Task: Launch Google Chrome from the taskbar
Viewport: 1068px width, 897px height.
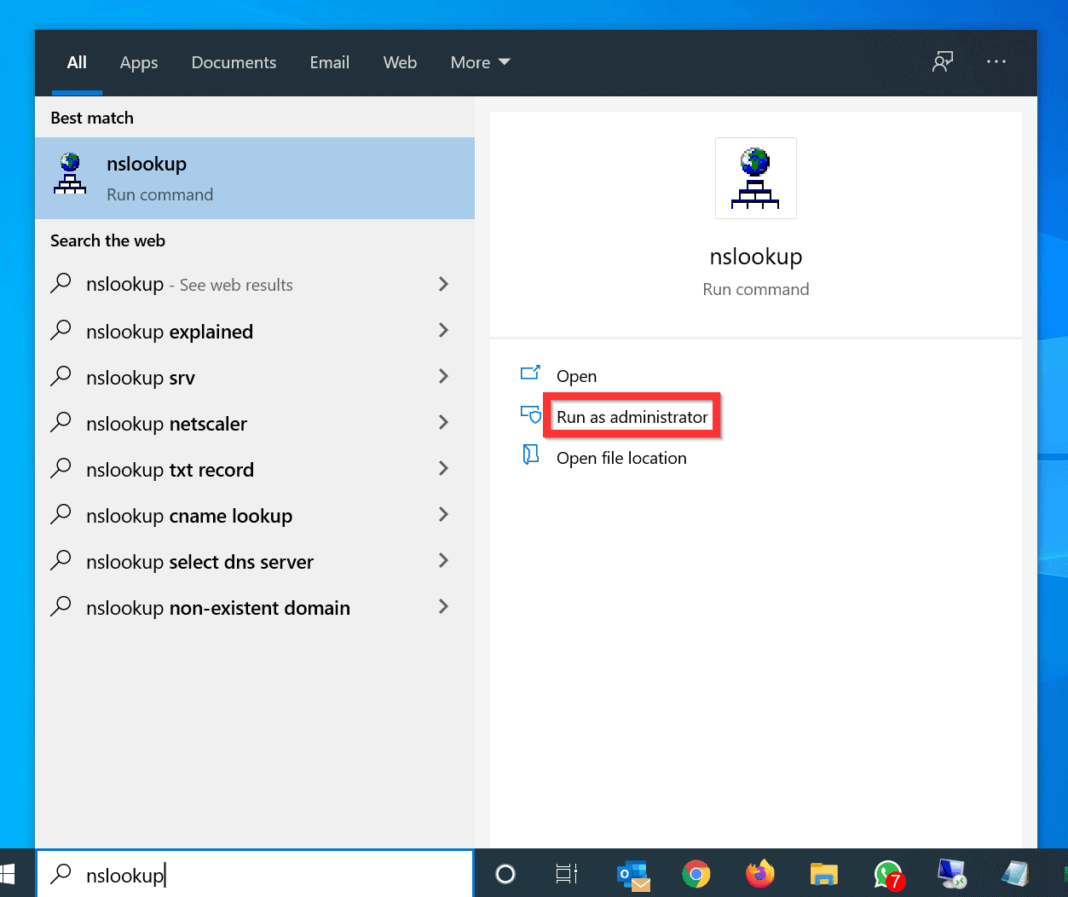Action: [x=696, y=873]
